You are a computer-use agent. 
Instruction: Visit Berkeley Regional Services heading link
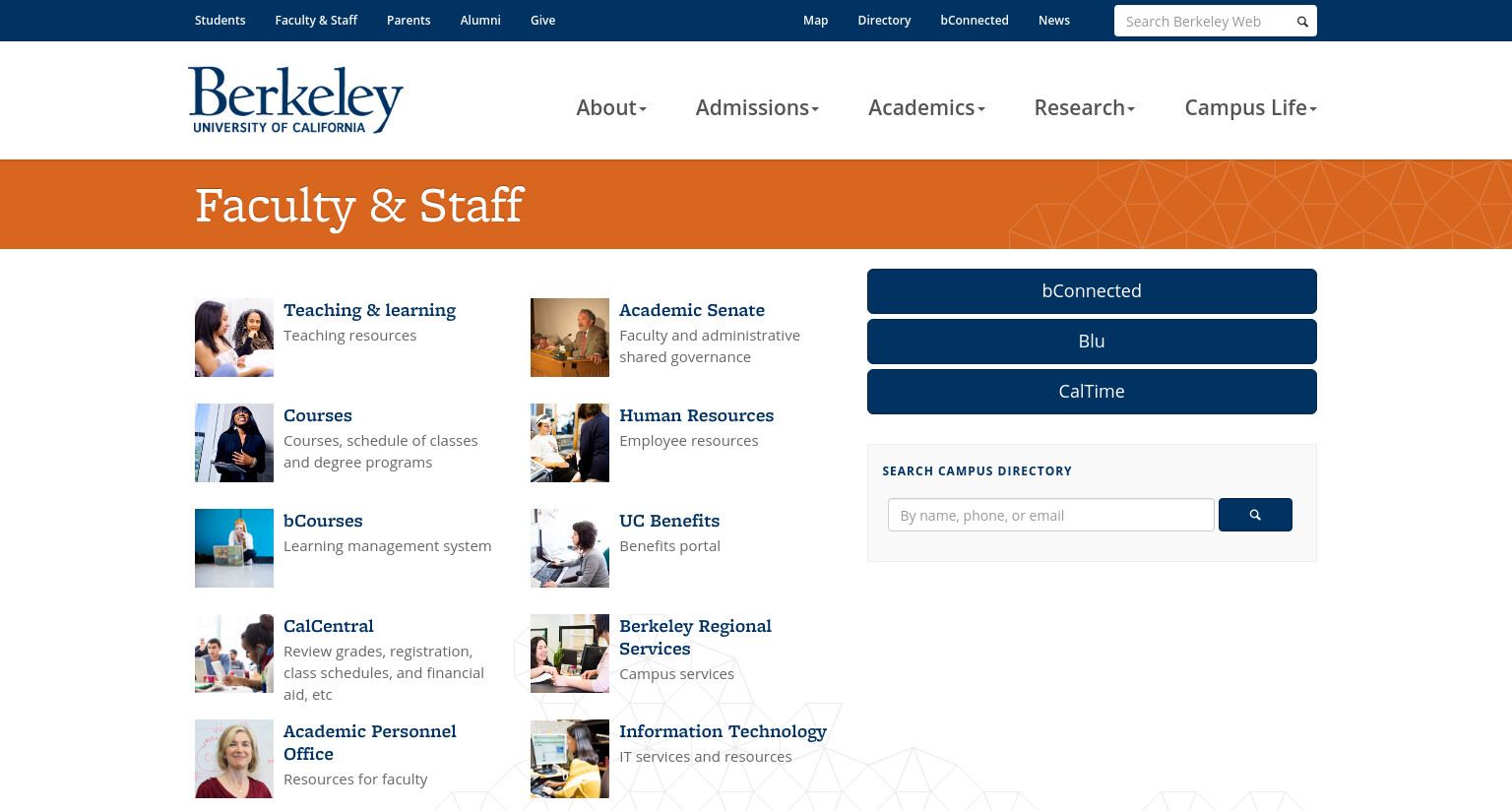pyautogui.click(x=695, y=637)
